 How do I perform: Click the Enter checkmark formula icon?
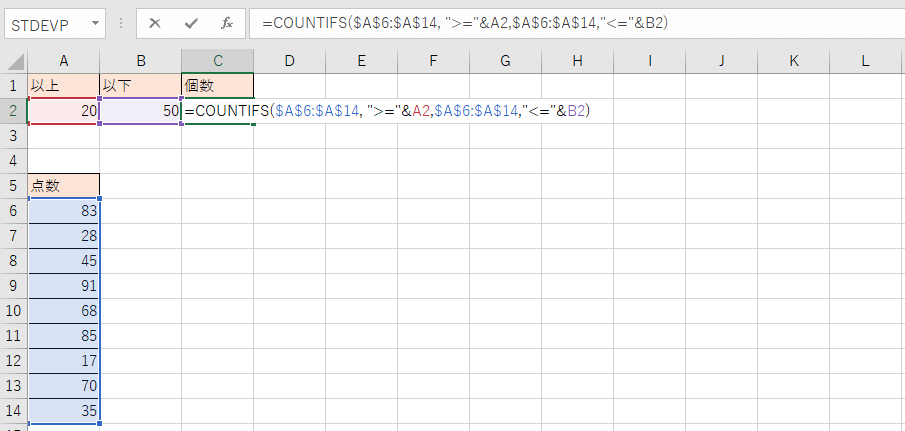[x=191, y=23]
